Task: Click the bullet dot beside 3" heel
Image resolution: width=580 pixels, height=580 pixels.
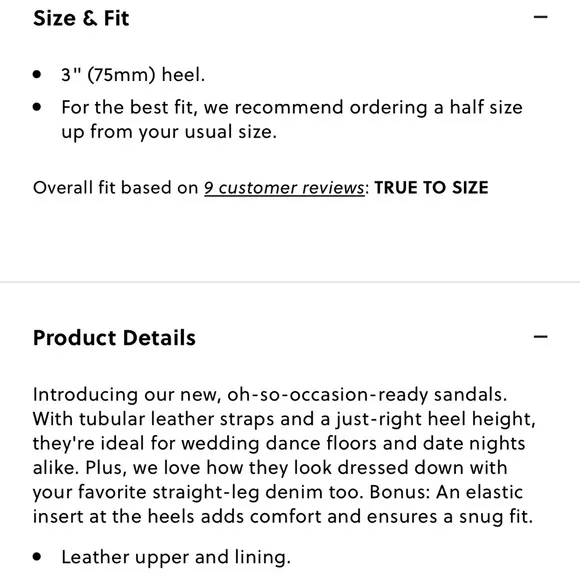Action: 37,74
